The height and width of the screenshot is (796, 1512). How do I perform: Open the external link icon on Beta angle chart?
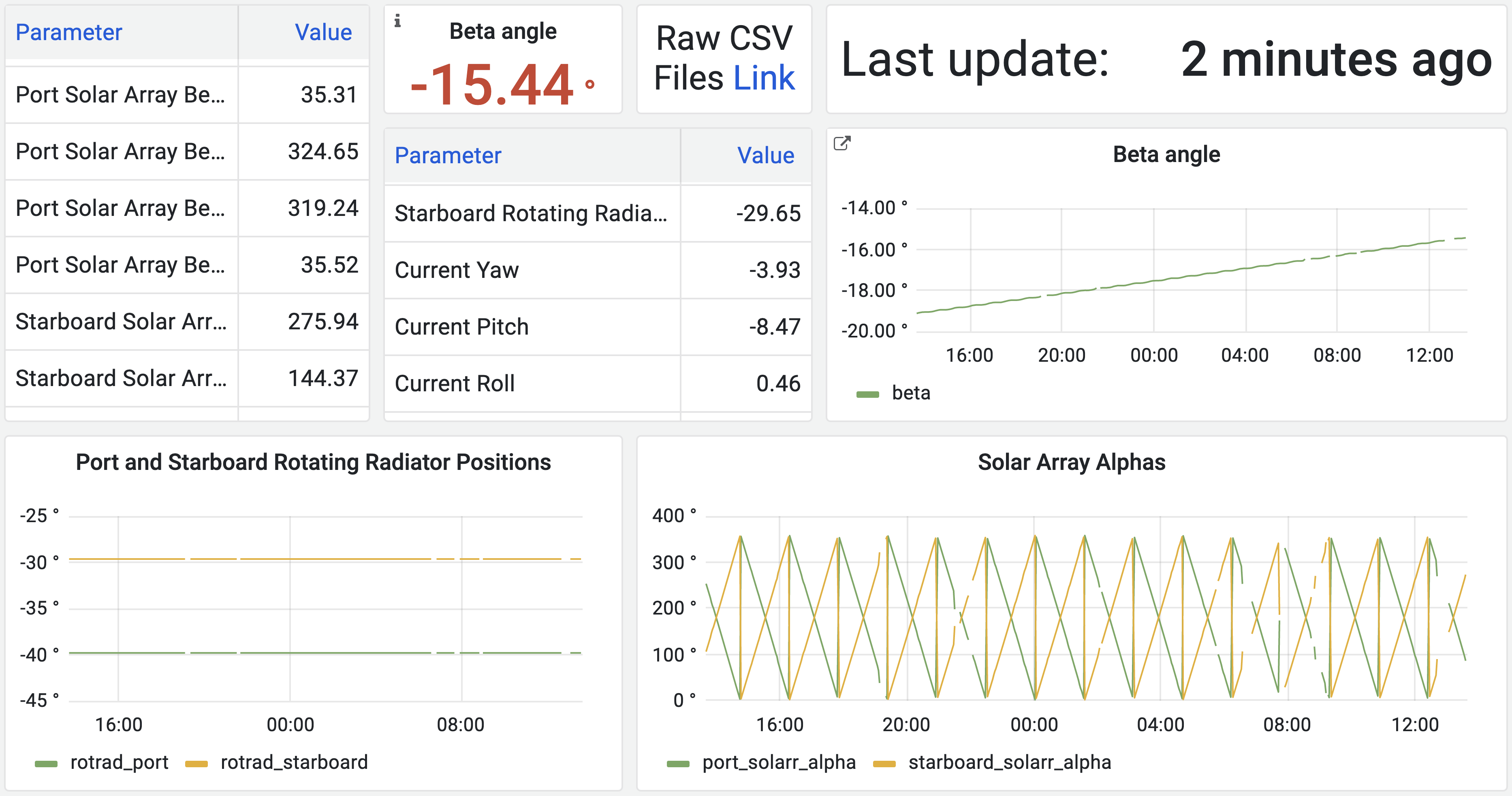click(842, 143)
